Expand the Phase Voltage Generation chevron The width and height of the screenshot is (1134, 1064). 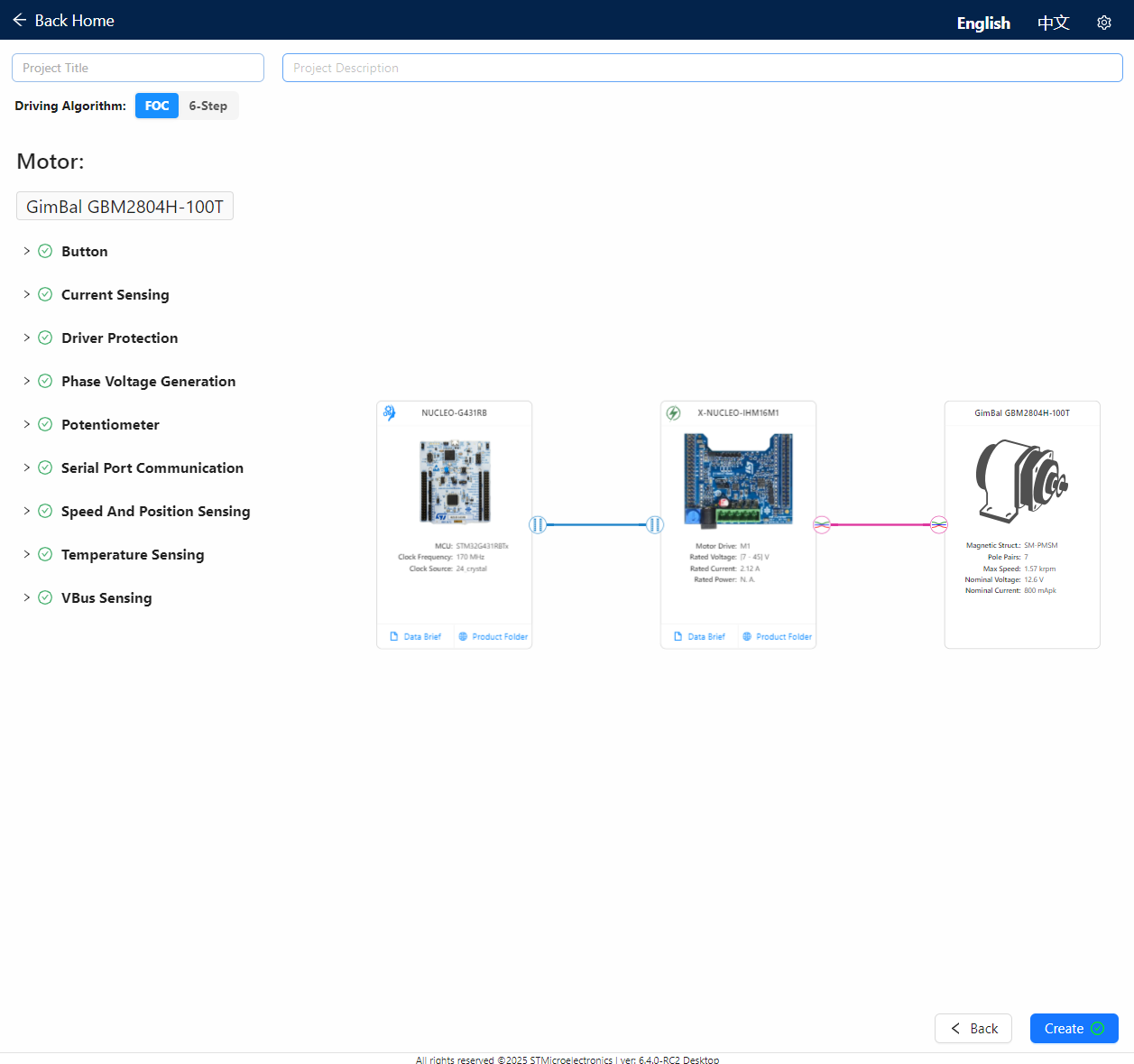coord(26,381)
